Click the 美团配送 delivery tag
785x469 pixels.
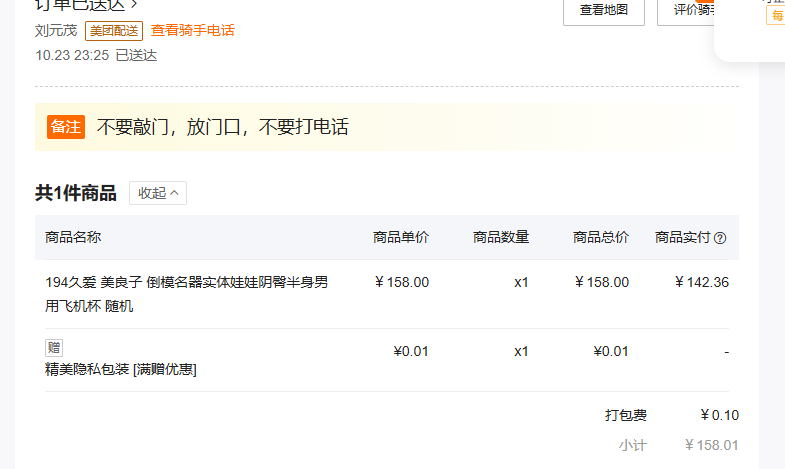pyautogui.click(x=115, y=30)
